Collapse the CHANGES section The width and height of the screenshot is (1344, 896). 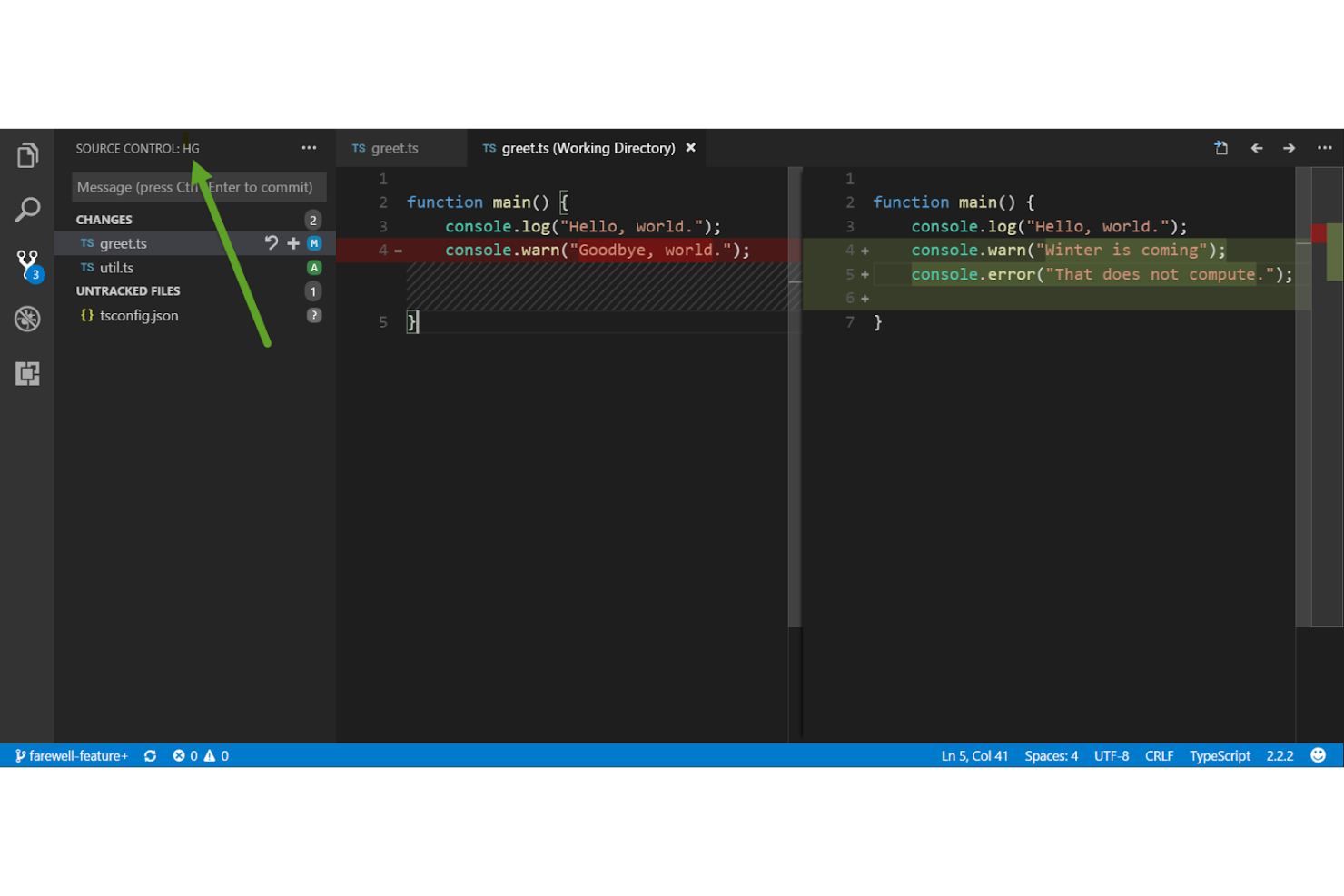coord(104,219)
